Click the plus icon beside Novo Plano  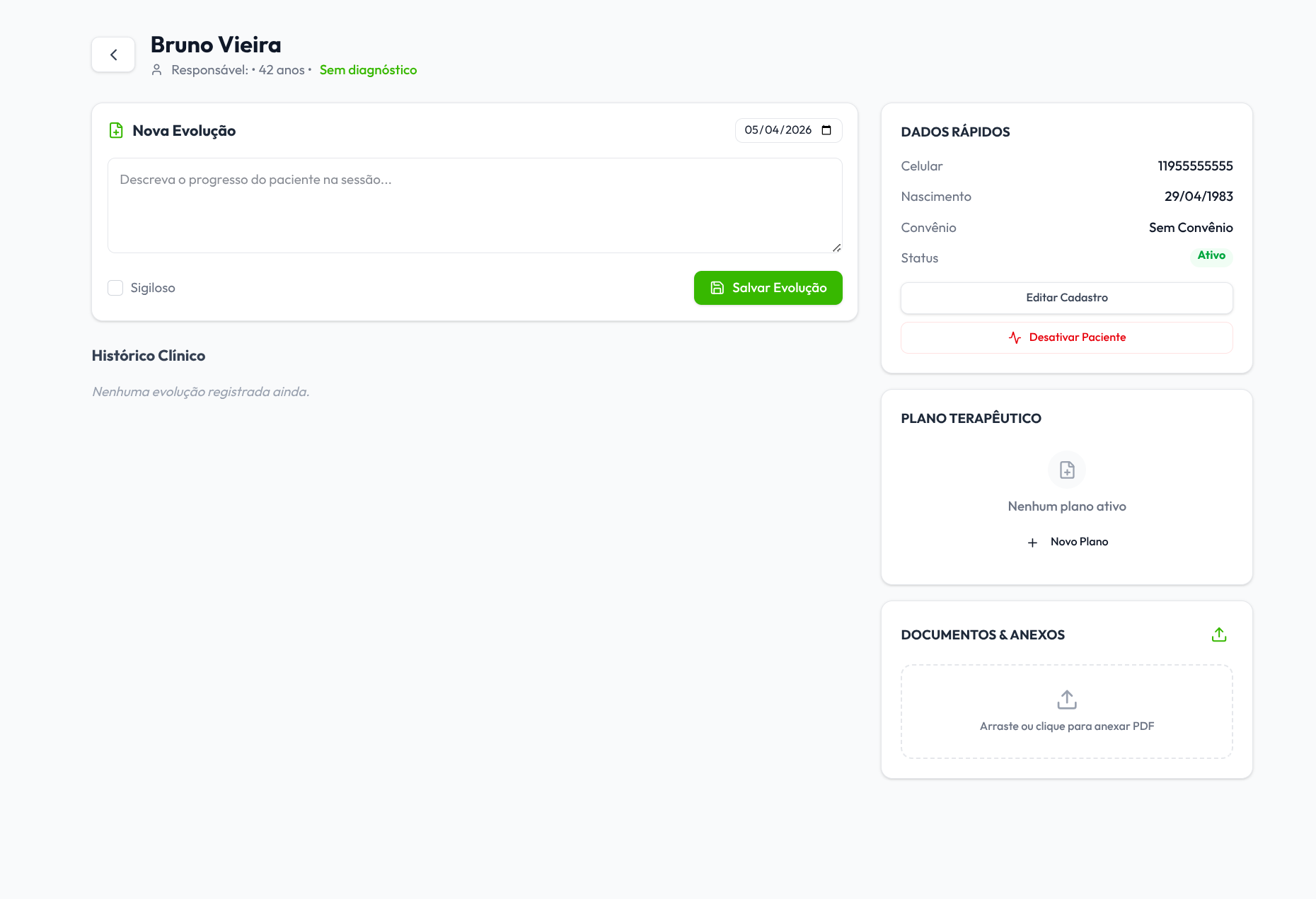click(x=1032, y=542)
